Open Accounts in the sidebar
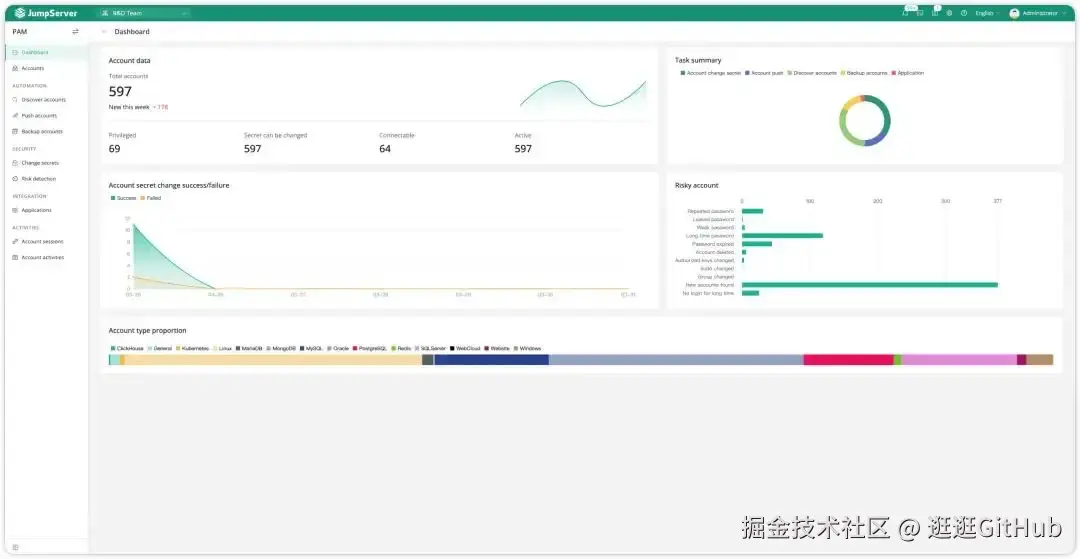This screenshot has width=1080, height=559. (46, 68)
